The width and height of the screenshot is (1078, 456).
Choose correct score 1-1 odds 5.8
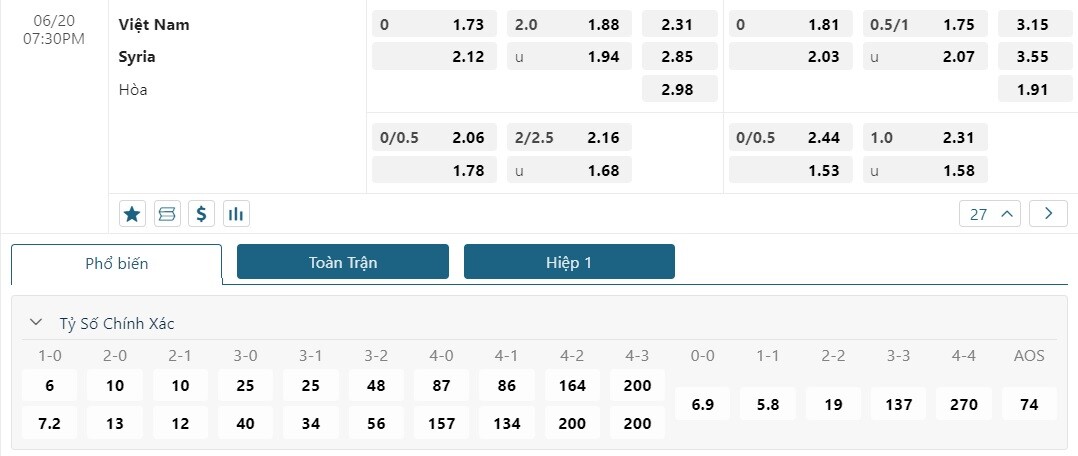tap(768, 404)
